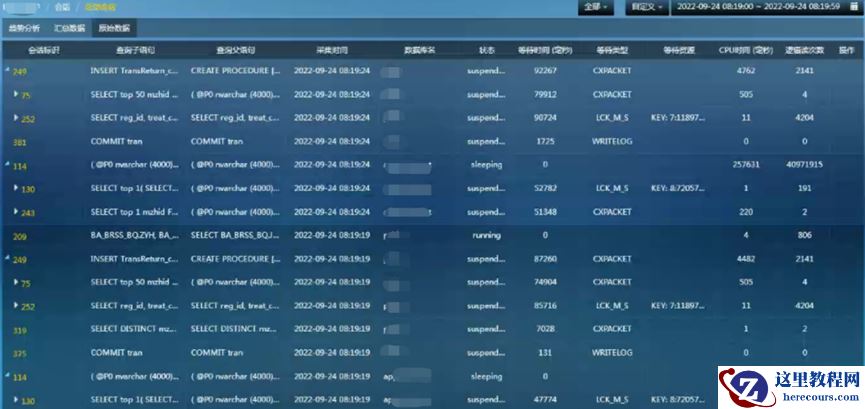
Task: Collapse session 114 row with CPU time 257631
Action: [x=8, y=166]
